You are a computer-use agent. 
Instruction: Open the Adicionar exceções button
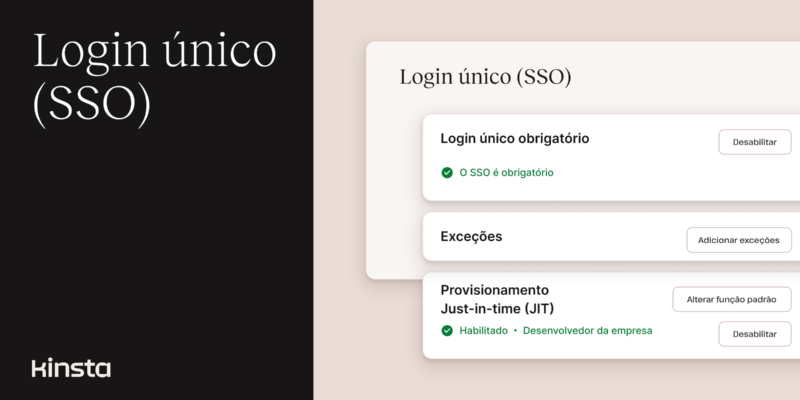tap(739, 240)
